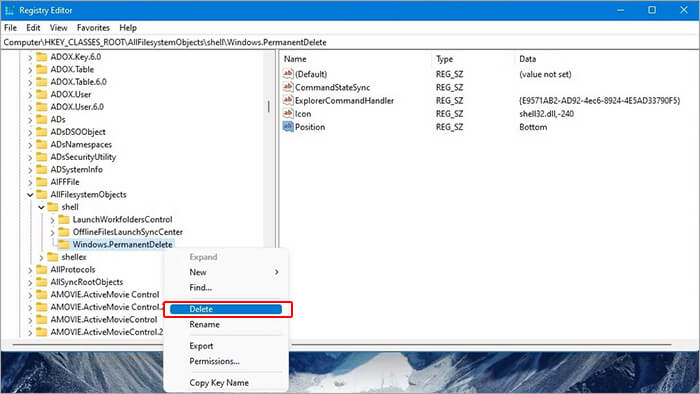This screenshot has height=394, width=700.
Task: Expand the ADOX.Table.6.0 key
Action: (x=30, y=83)
